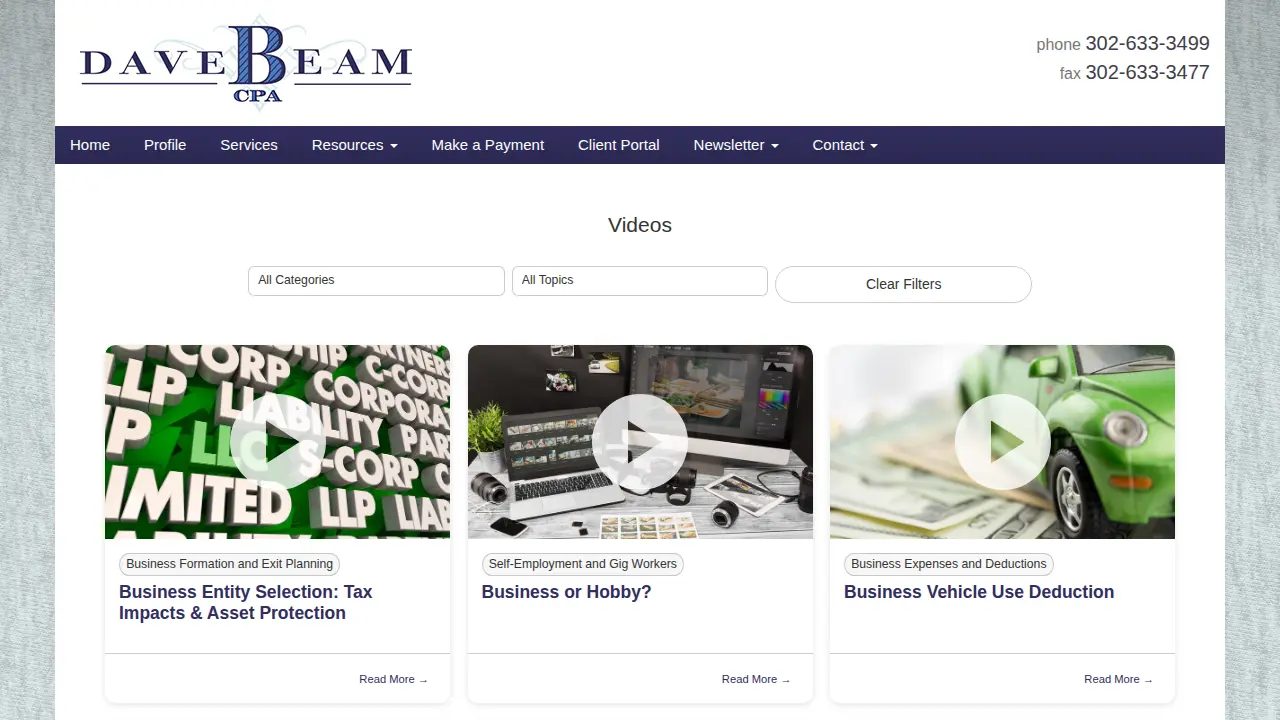Expand the Resources menu
Image resolution: width=1280 pixels, height=720 pixels.
click(x=354, y=145)
